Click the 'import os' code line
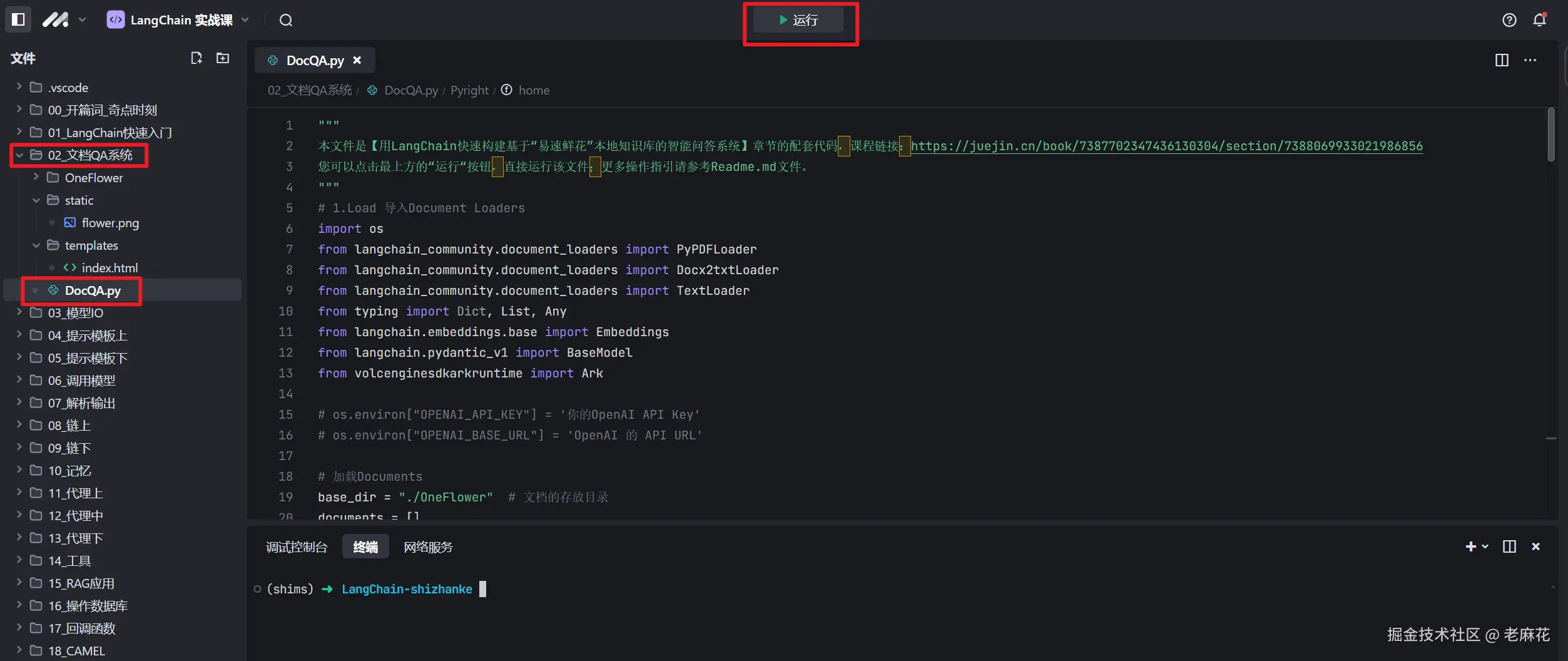The height and width of the screenshot is (661, 1568). [350, 228]
